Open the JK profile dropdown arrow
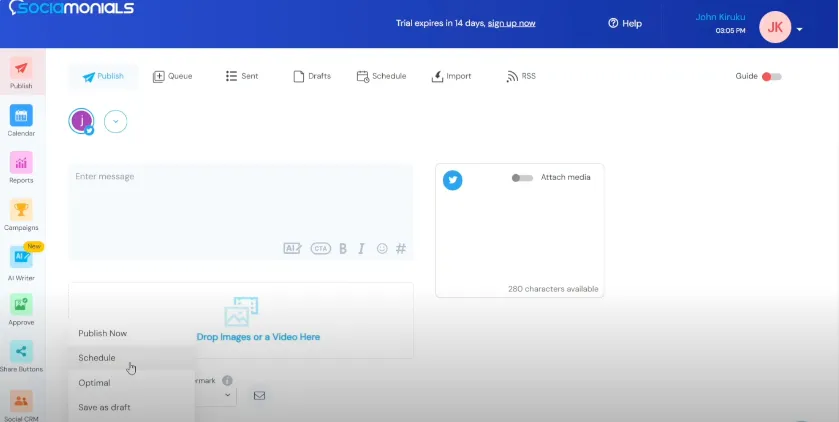This screenshot has width=839, height=422. tap(800, 30)
